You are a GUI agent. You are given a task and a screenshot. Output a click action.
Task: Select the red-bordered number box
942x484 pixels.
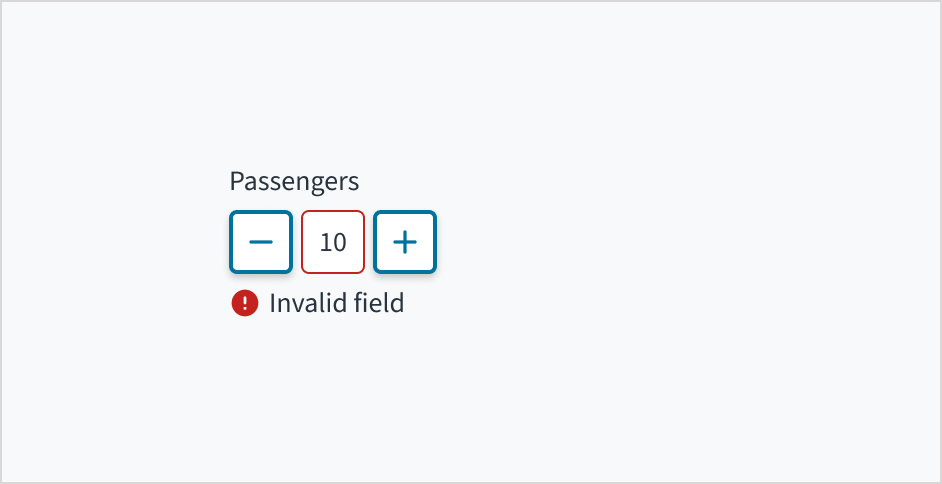[x=333, y=242]
